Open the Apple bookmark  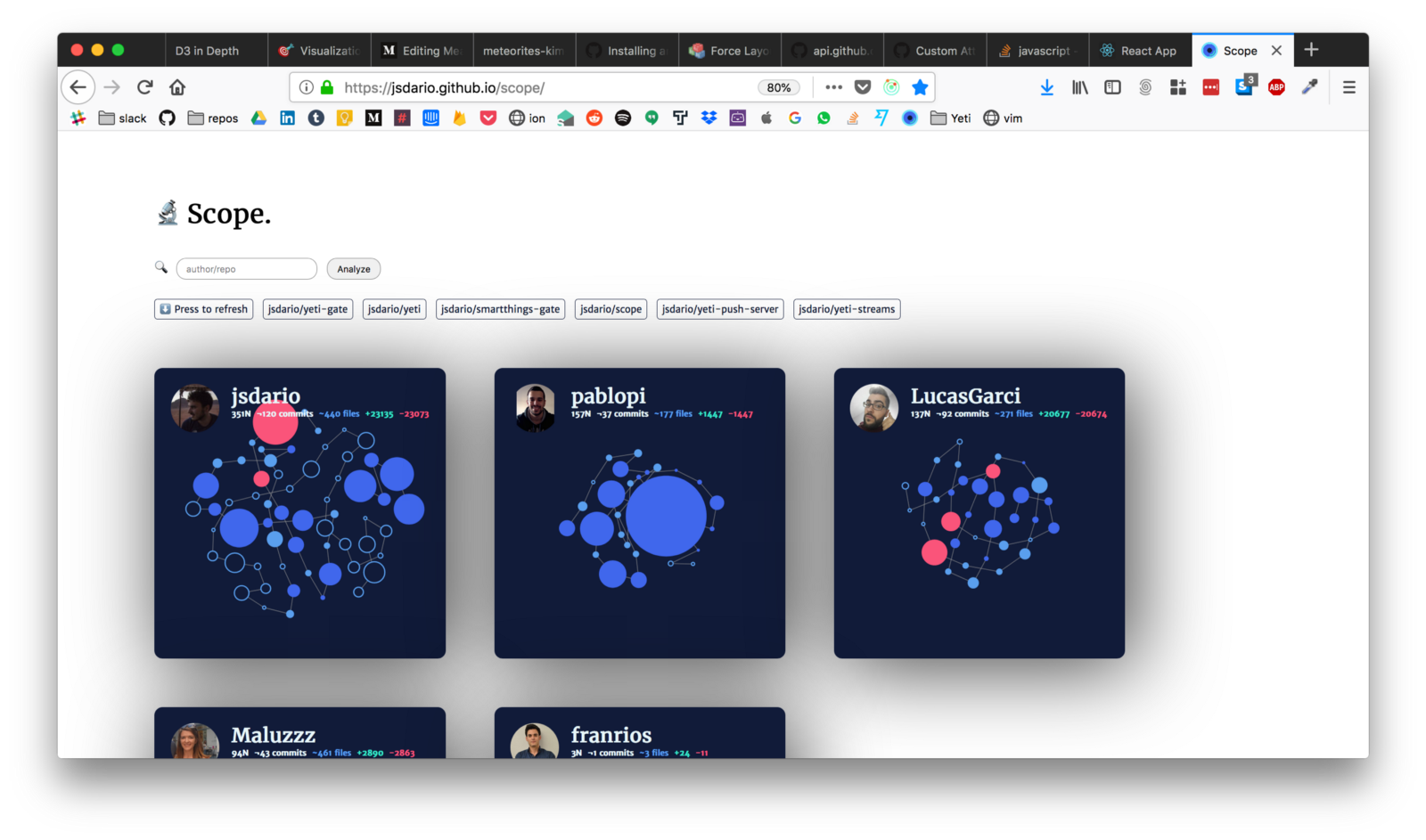pyautogui.click(x=766, y=118)
